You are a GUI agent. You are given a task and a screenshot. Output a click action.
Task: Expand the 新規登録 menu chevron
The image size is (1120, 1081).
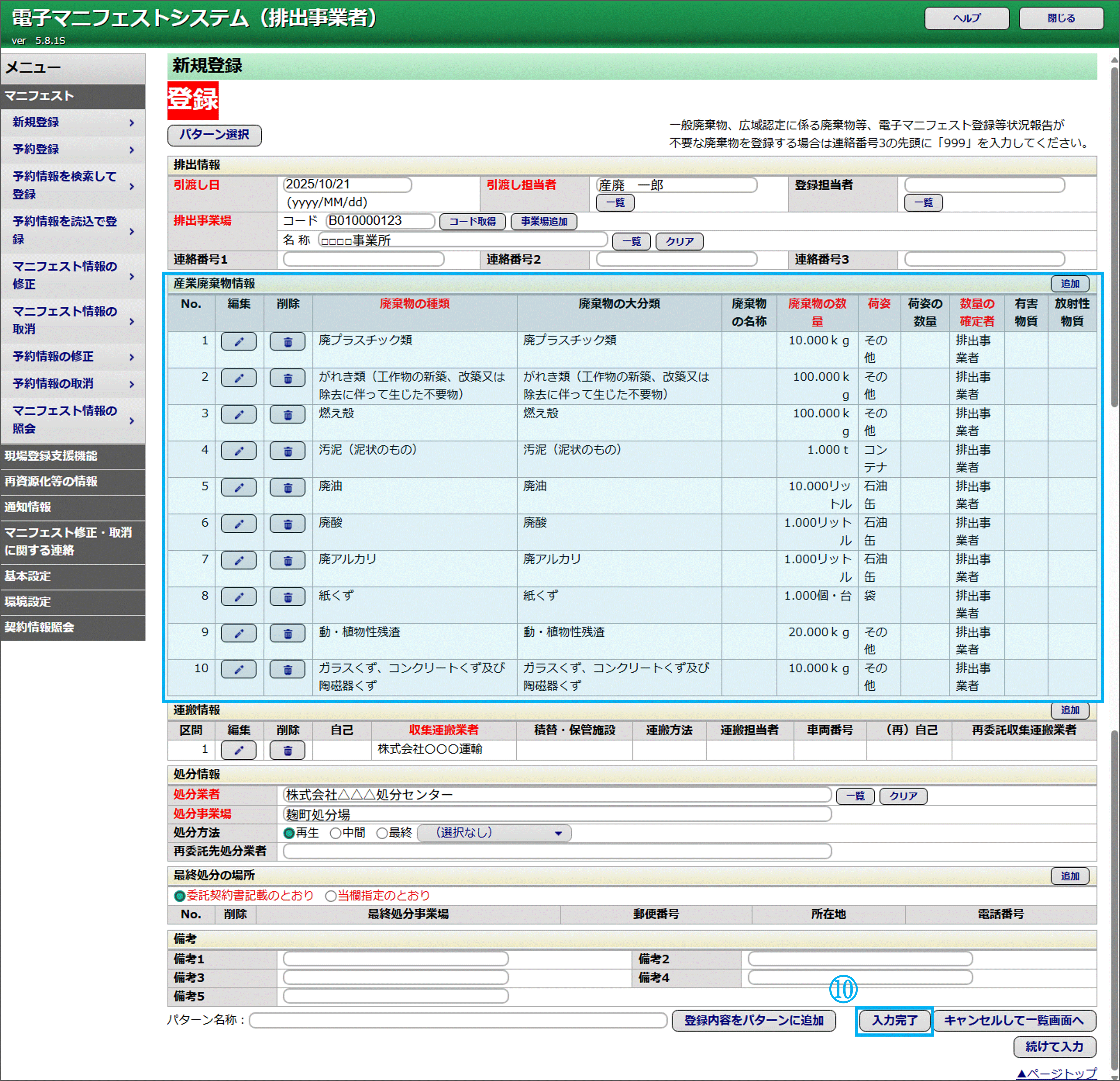tap(131, 122)
